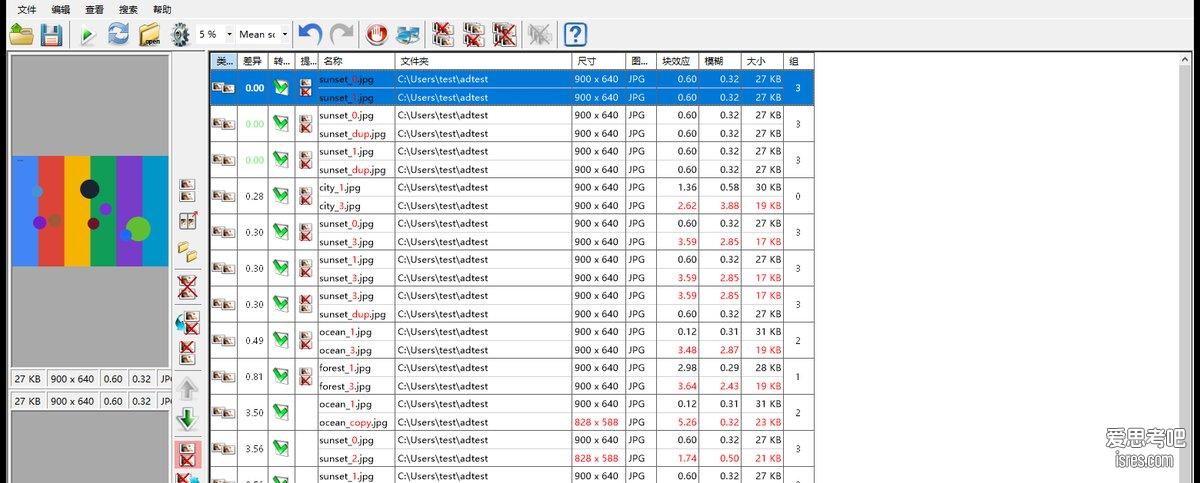The height and width of the screenshot is (483, 1200).
Task: Click the grayed-out mistake toolbar icon
Action: point(540,35)
